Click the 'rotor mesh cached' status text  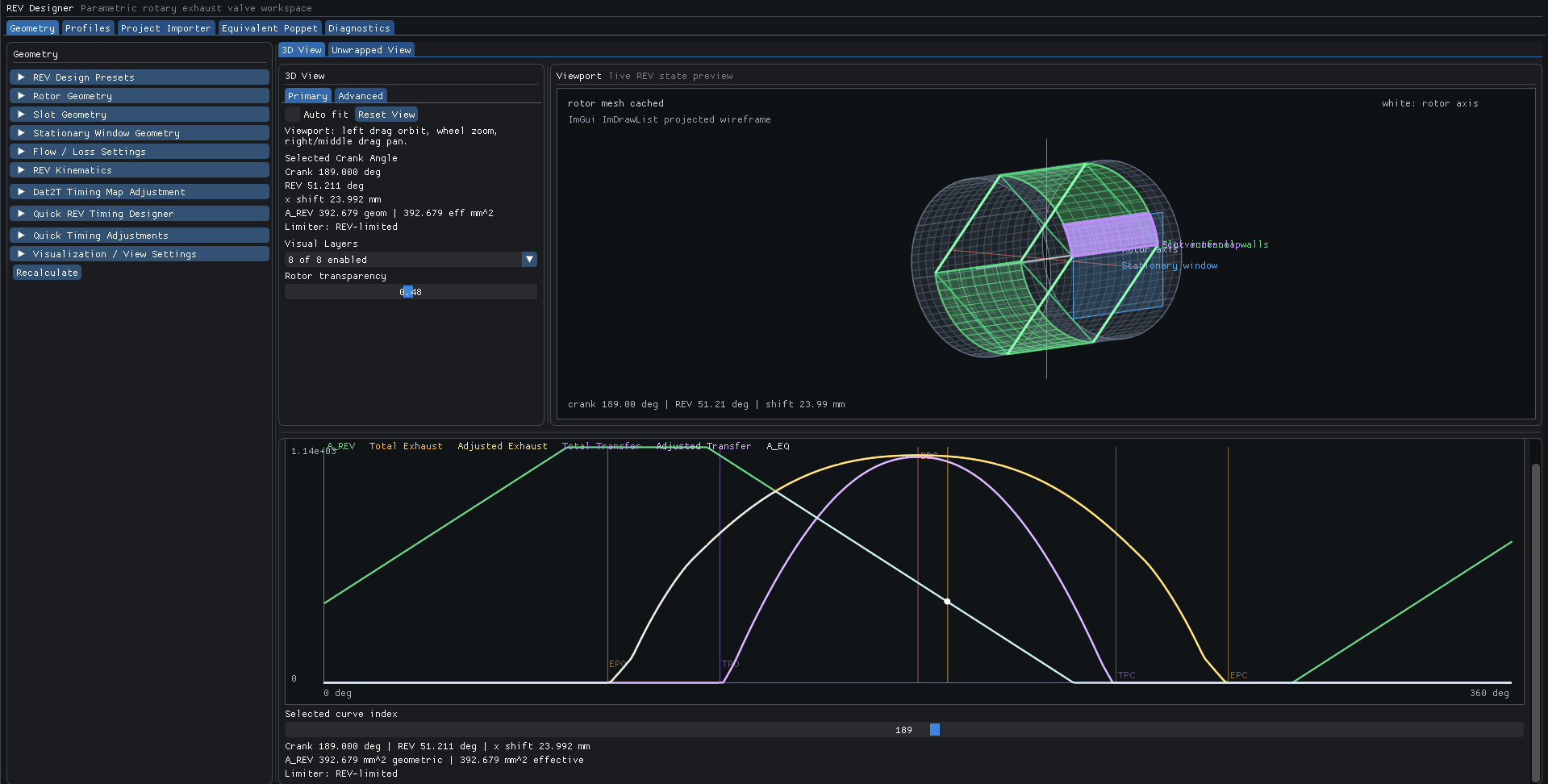[615, 103]
